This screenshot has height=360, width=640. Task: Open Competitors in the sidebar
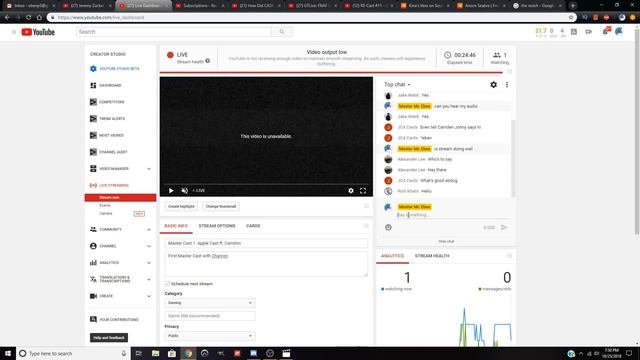tap(107, 102)
